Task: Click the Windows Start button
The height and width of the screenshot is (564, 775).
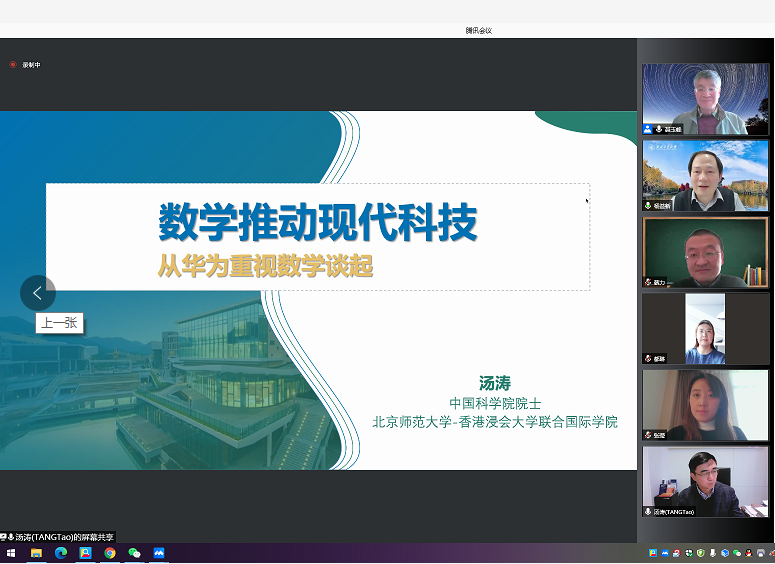Action: (12, 553)
